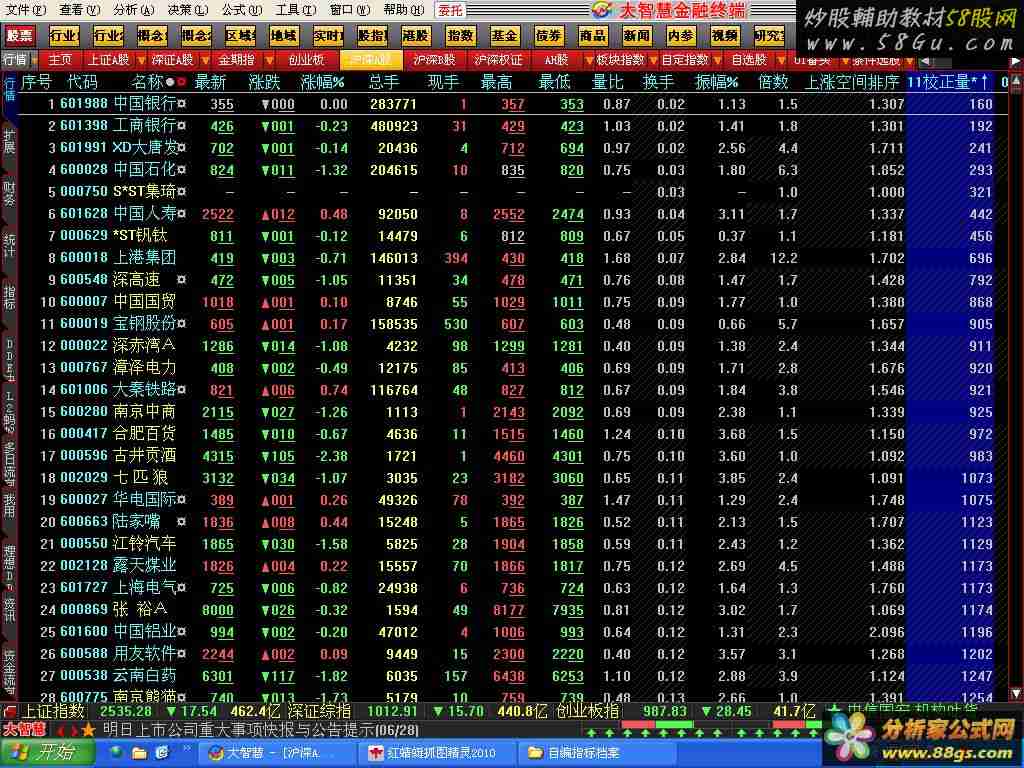Select the 财务 side tab
Screen dimensions: 1024x768
(9, 194)
